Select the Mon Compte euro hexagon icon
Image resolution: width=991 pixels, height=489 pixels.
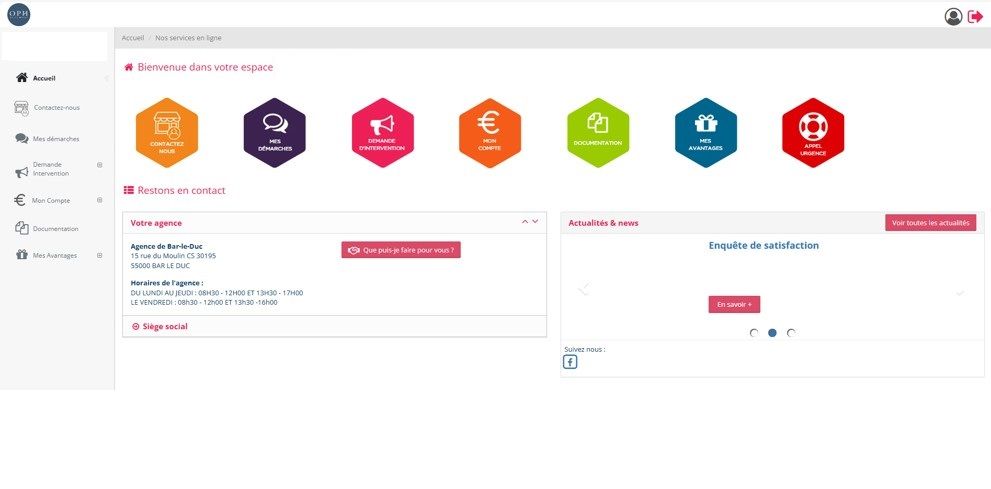(490, 133)
